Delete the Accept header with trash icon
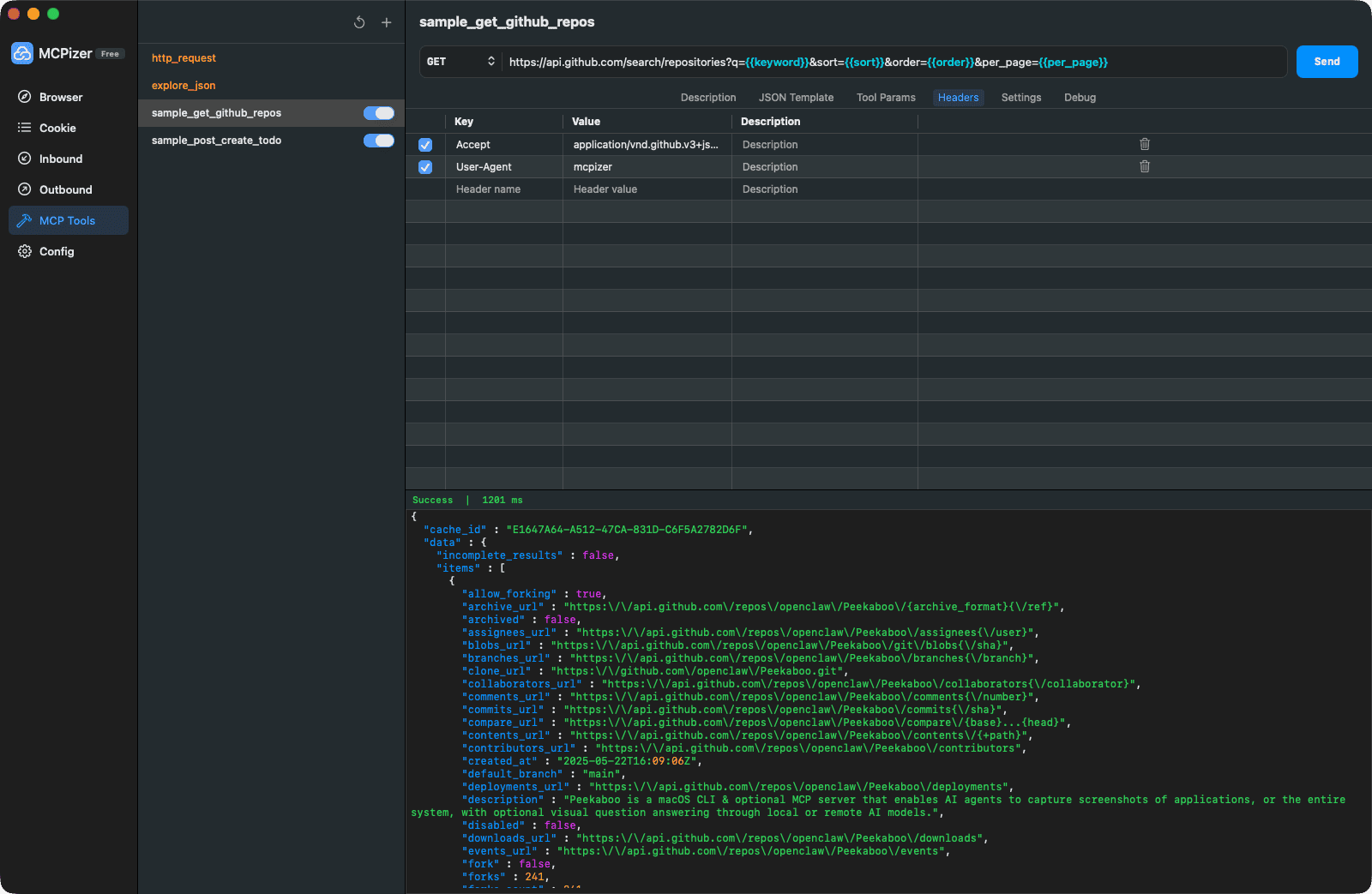The width and height of the screenshot is (1372, 894). [x=1145, y=144]
